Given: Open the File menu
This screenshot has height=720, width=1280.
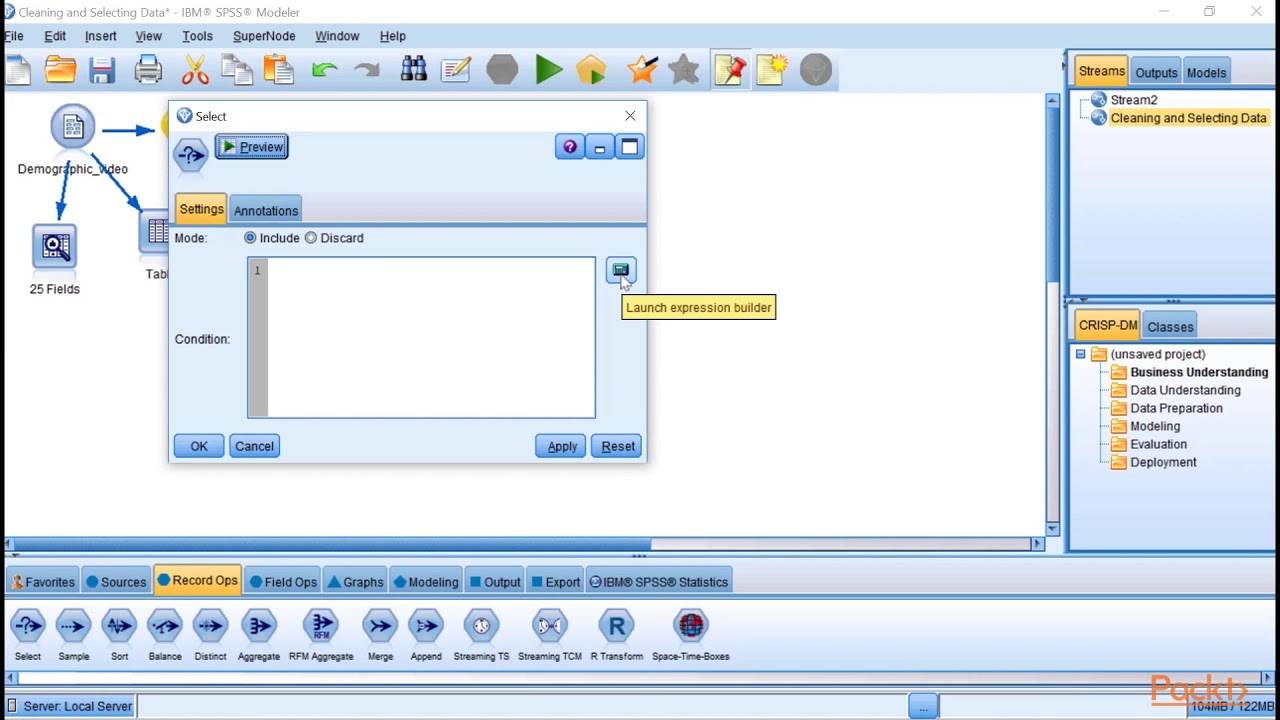Looking at the screenshot, I should 14,36.
